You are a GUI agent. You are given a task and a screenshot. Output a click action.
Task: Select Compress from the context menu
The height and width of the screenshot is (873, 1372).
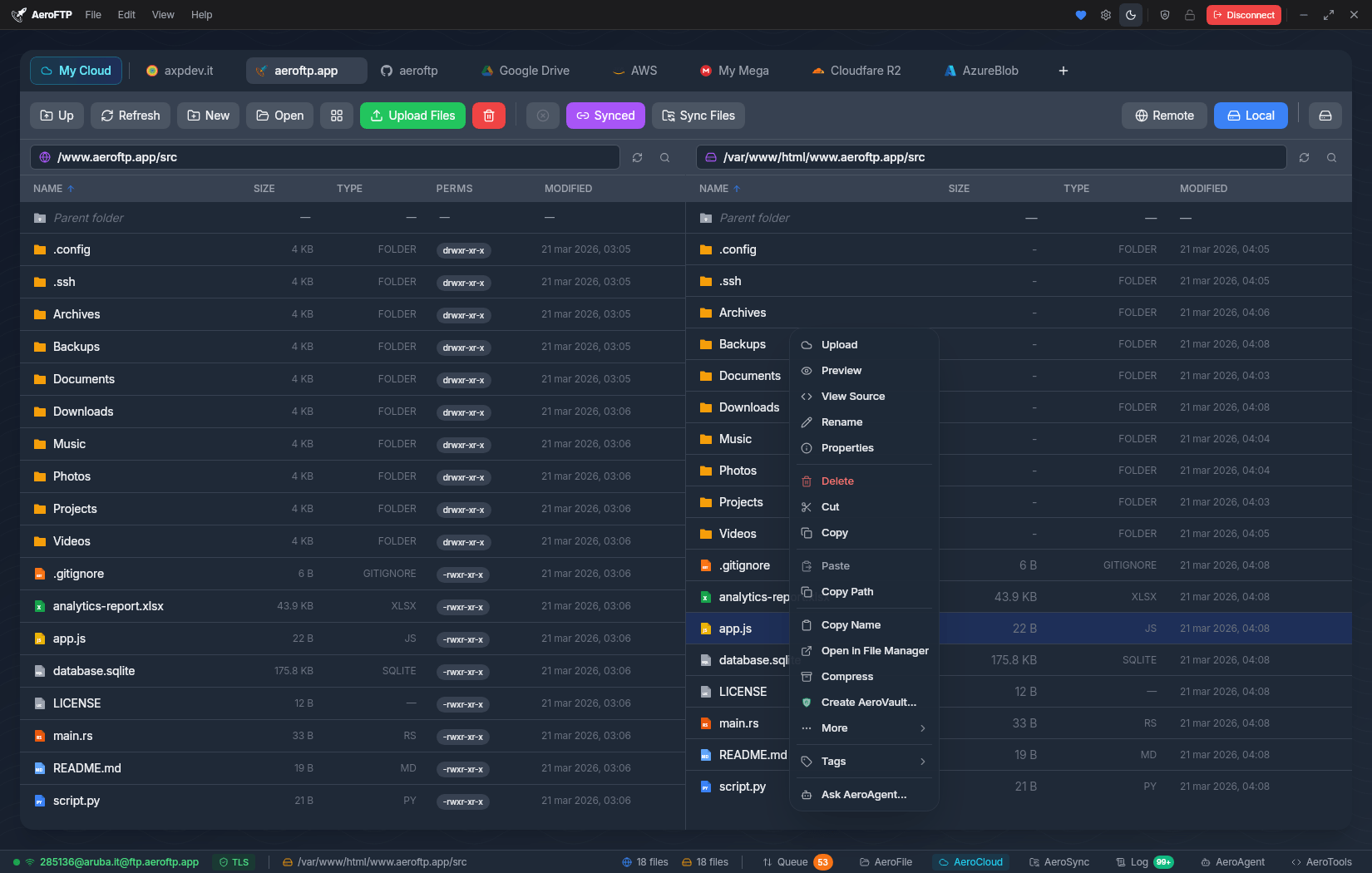click(846, 676)
